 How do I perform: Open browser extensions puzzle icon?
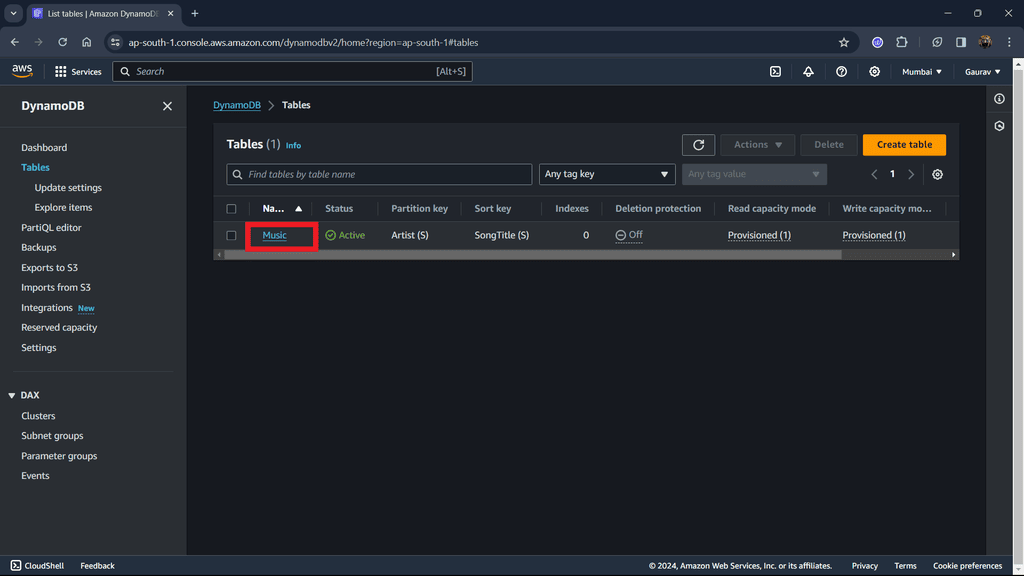[x=902, y=42]
